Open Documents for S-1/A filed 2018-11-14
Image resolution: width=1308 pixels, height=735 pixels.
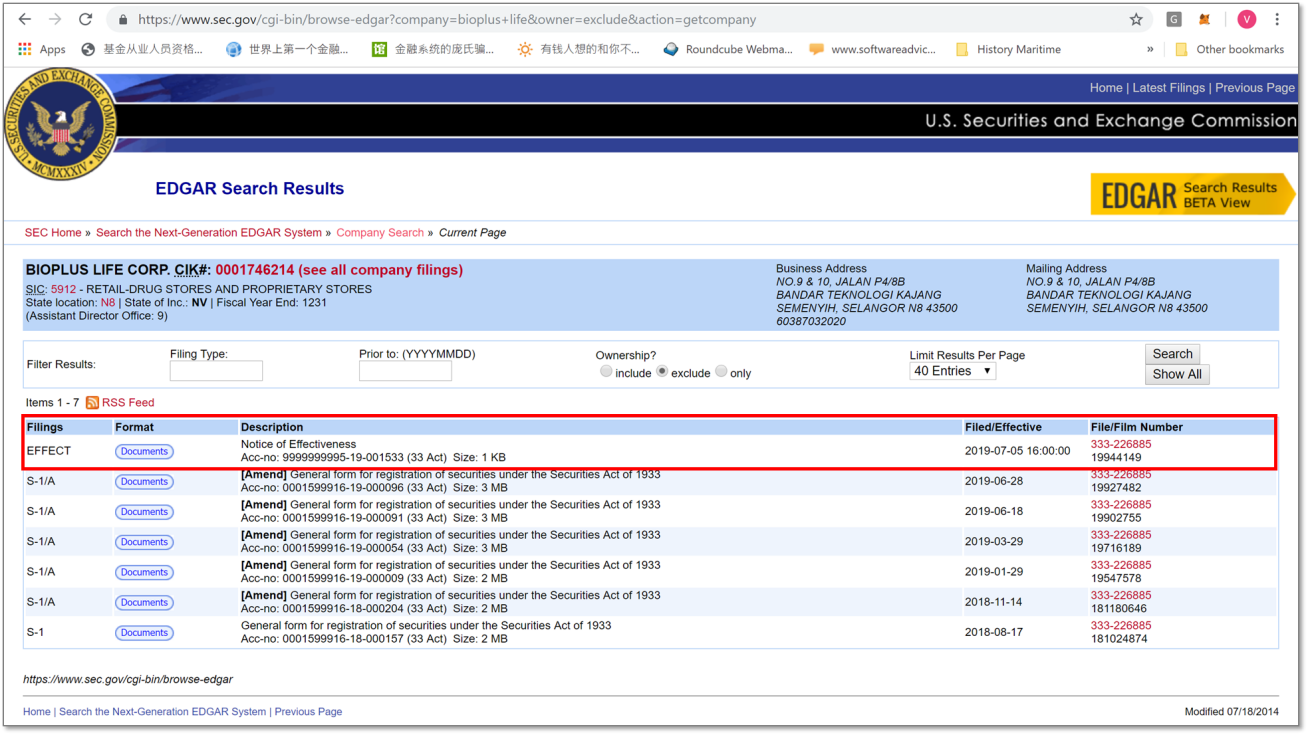(144, 602)
